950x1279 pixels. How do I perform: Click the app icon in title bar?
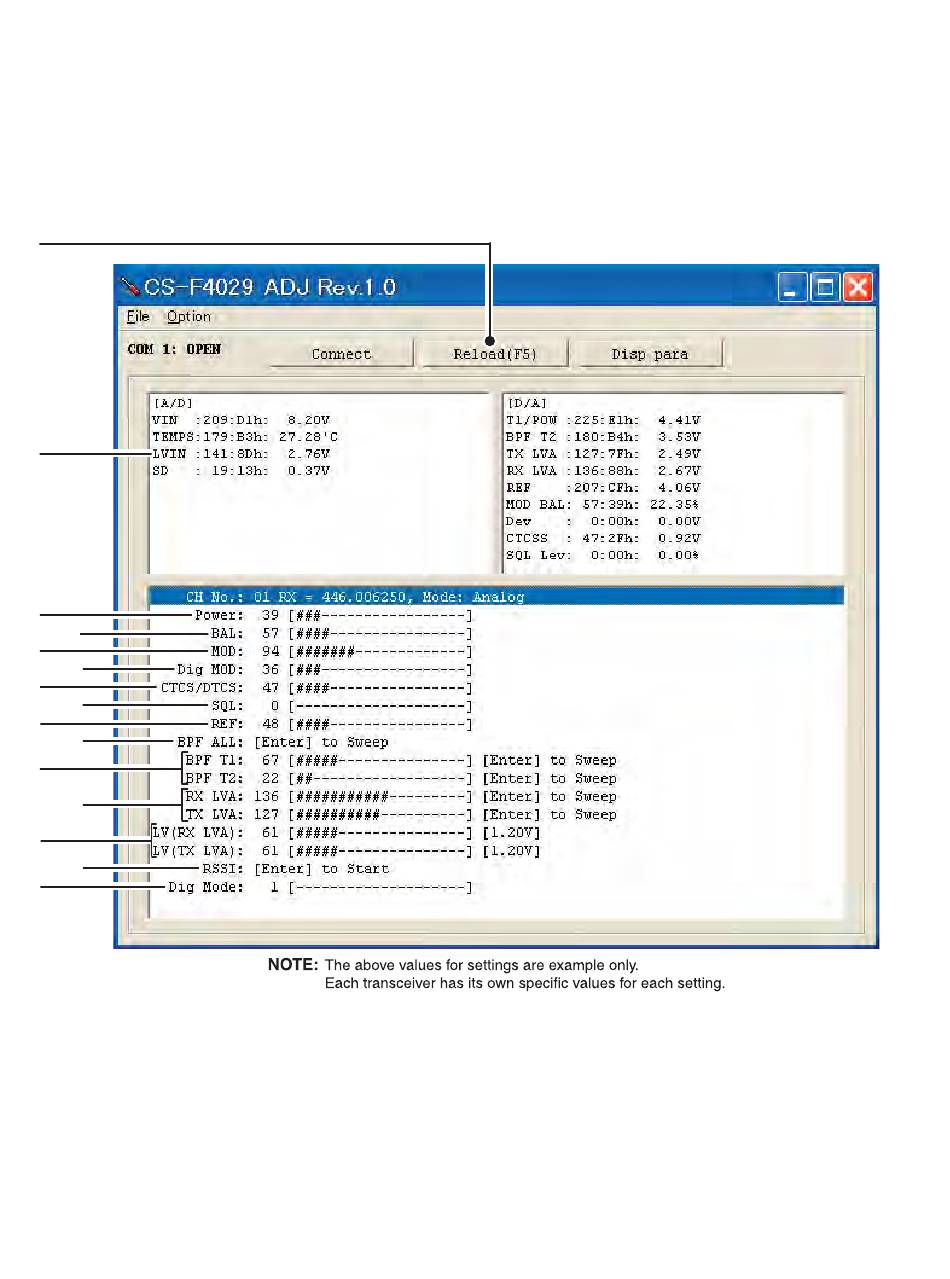click(x=130, y=287)
